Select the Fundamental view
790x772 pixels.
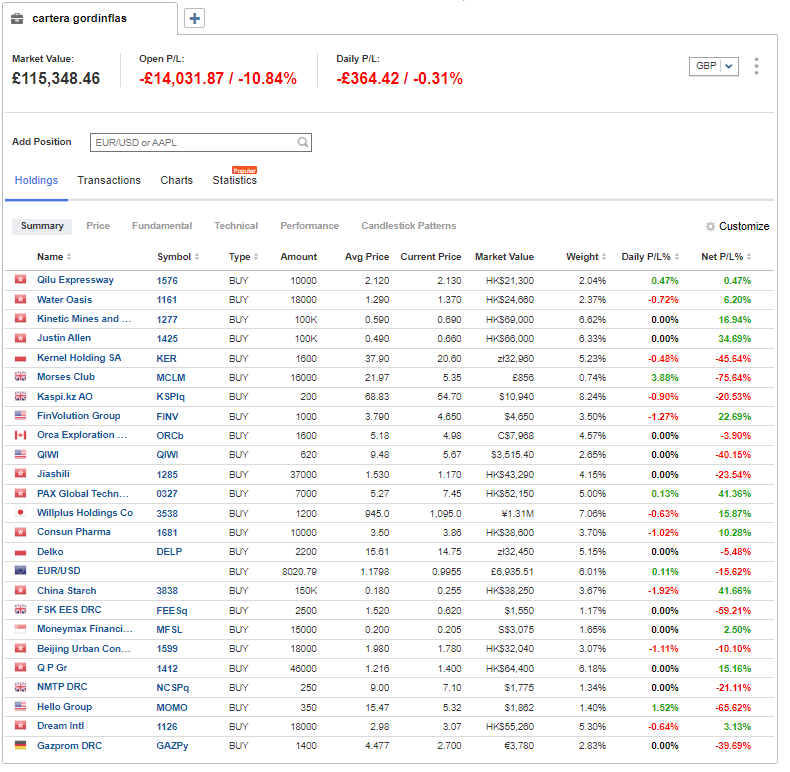pos(162,226)
